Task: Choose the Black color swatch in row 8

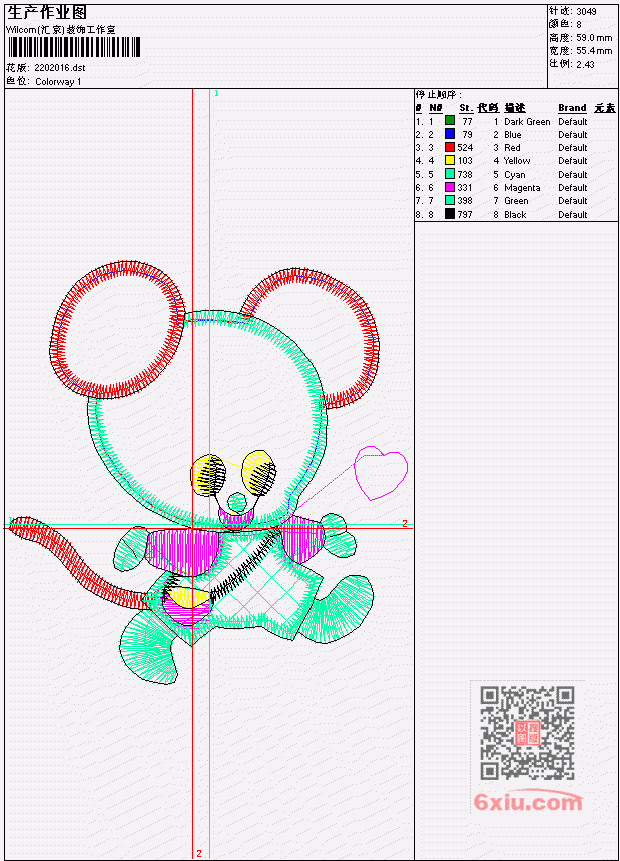Action: coord(450,214)
